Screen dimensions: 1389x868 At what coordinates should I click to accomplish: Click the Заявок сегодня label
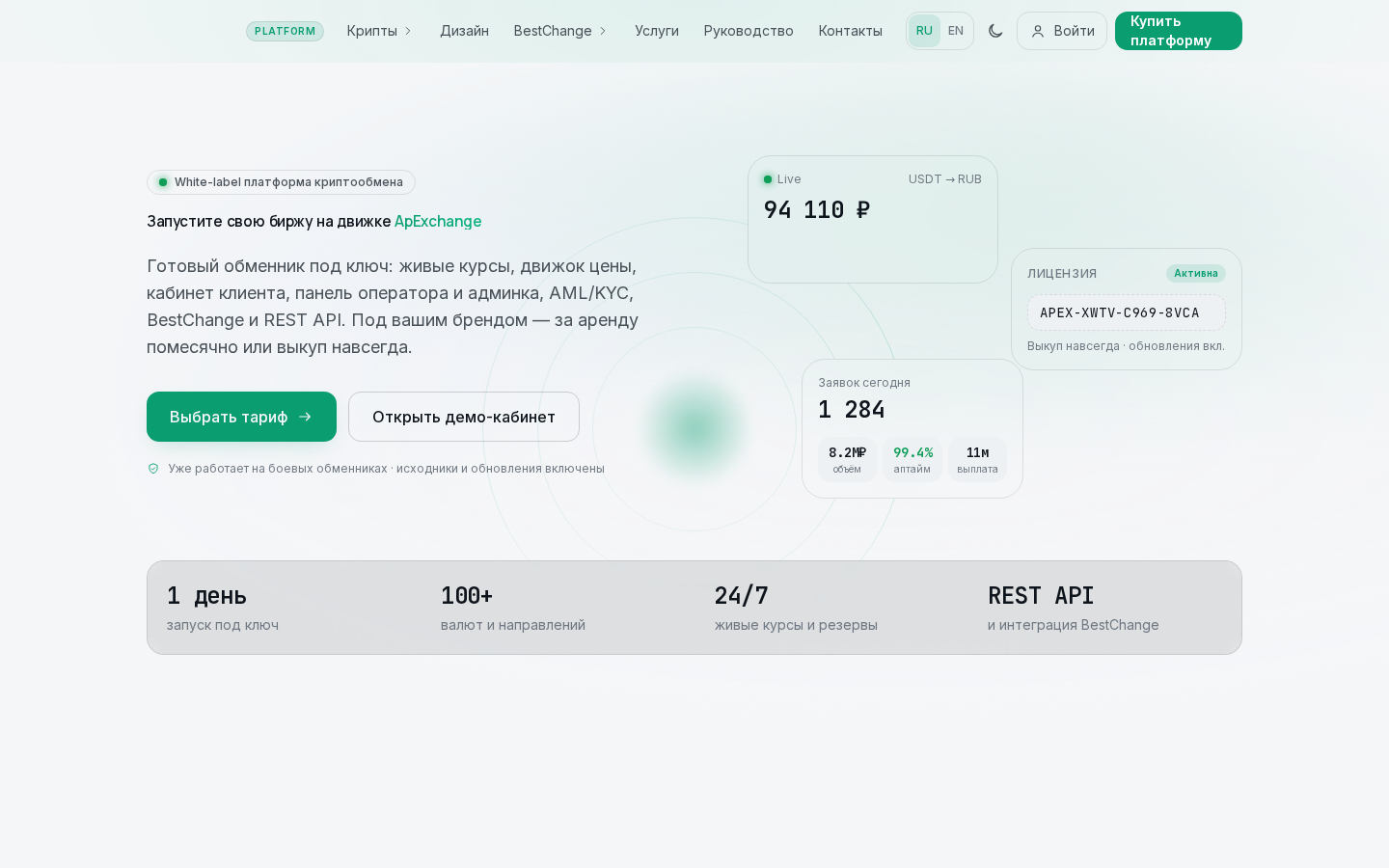pos(864,383)
